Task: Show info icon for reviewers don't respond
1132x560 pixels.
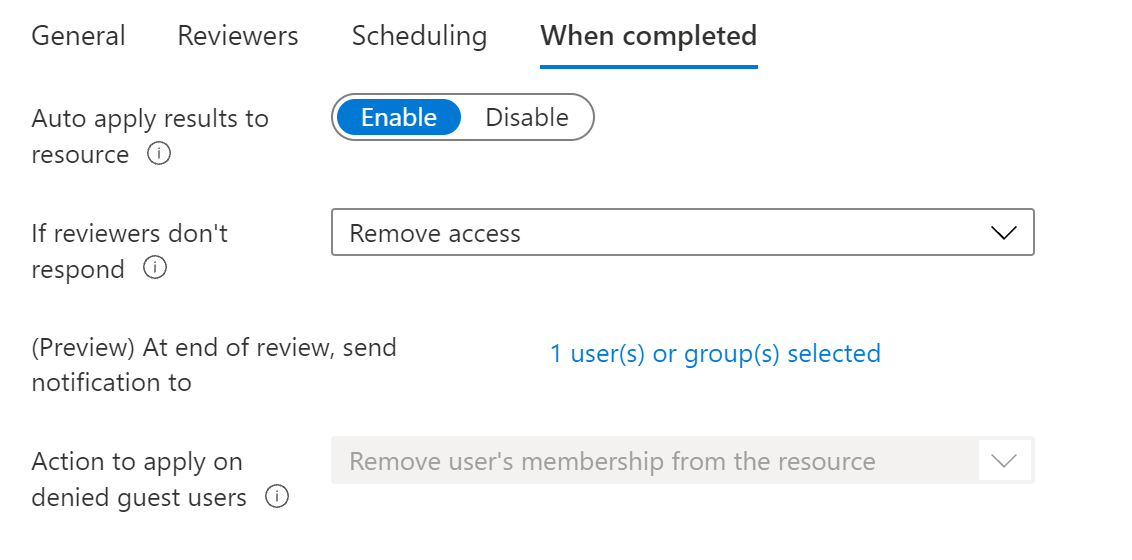Action: [154, 269]
